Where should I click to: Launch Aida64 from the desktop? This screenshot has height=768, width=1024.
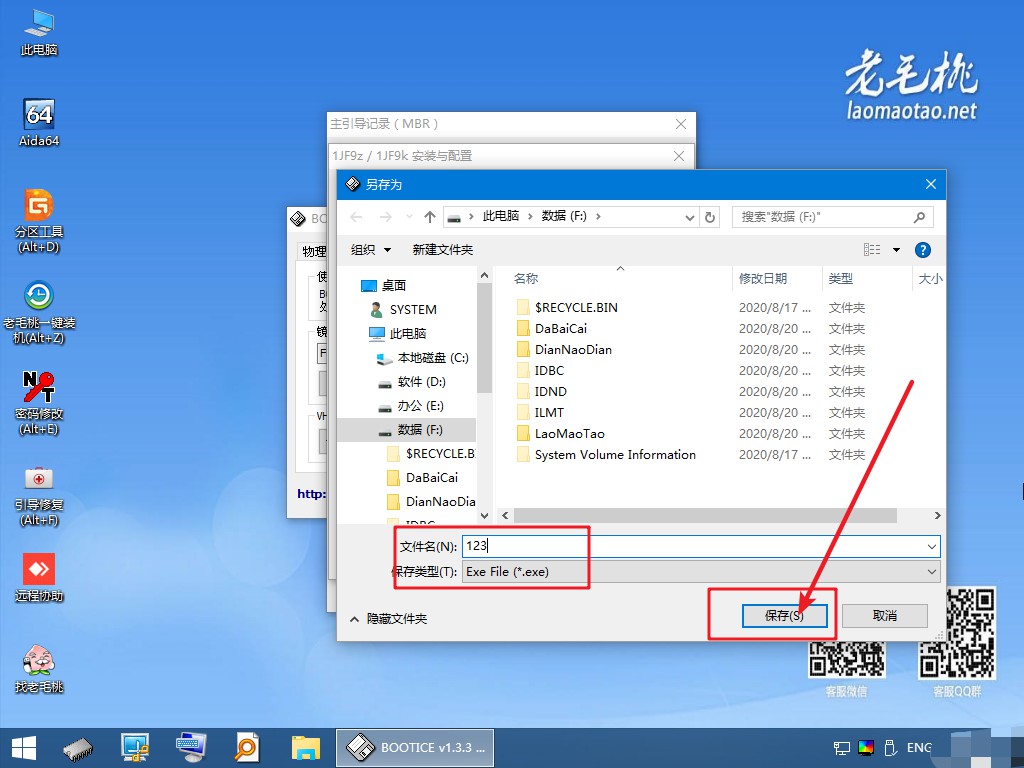39,123
